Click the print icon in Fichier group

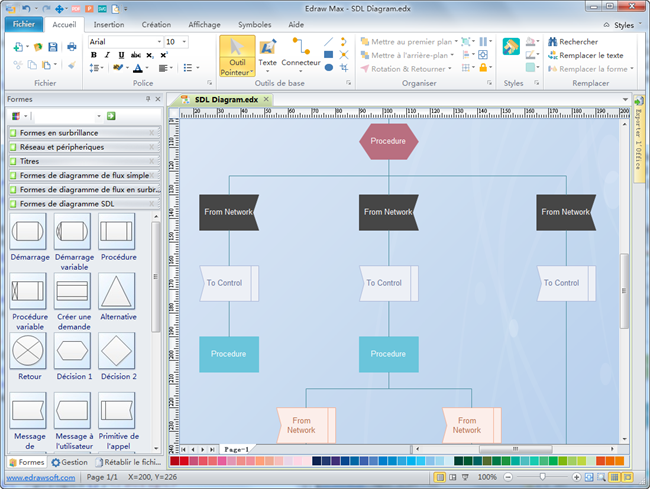tap(71, 46)
